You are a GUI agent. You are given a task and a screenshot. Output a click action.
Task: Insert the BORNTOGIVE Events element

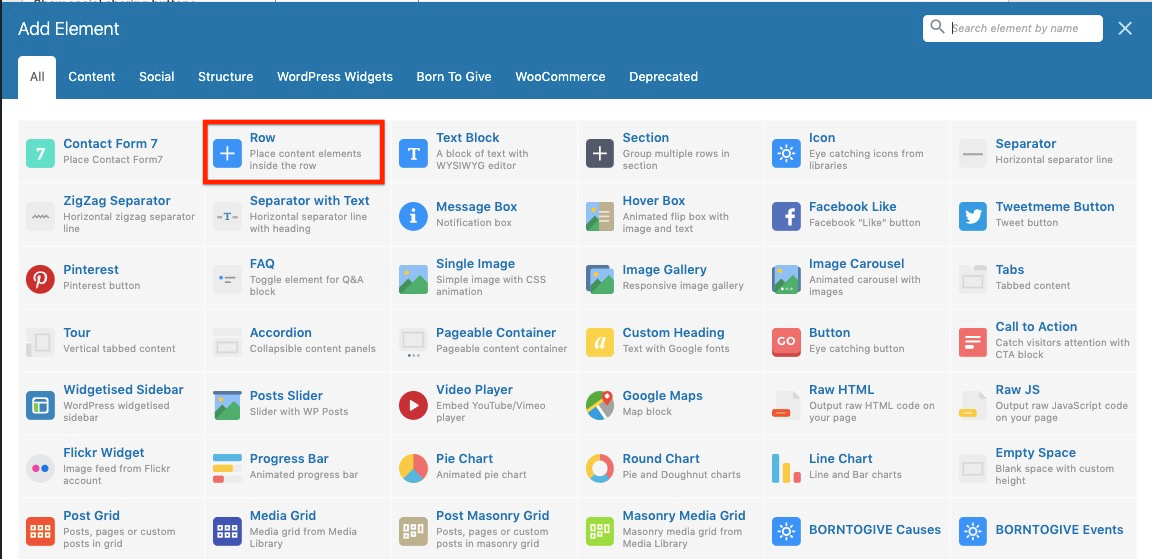(x=1044, y=529)
